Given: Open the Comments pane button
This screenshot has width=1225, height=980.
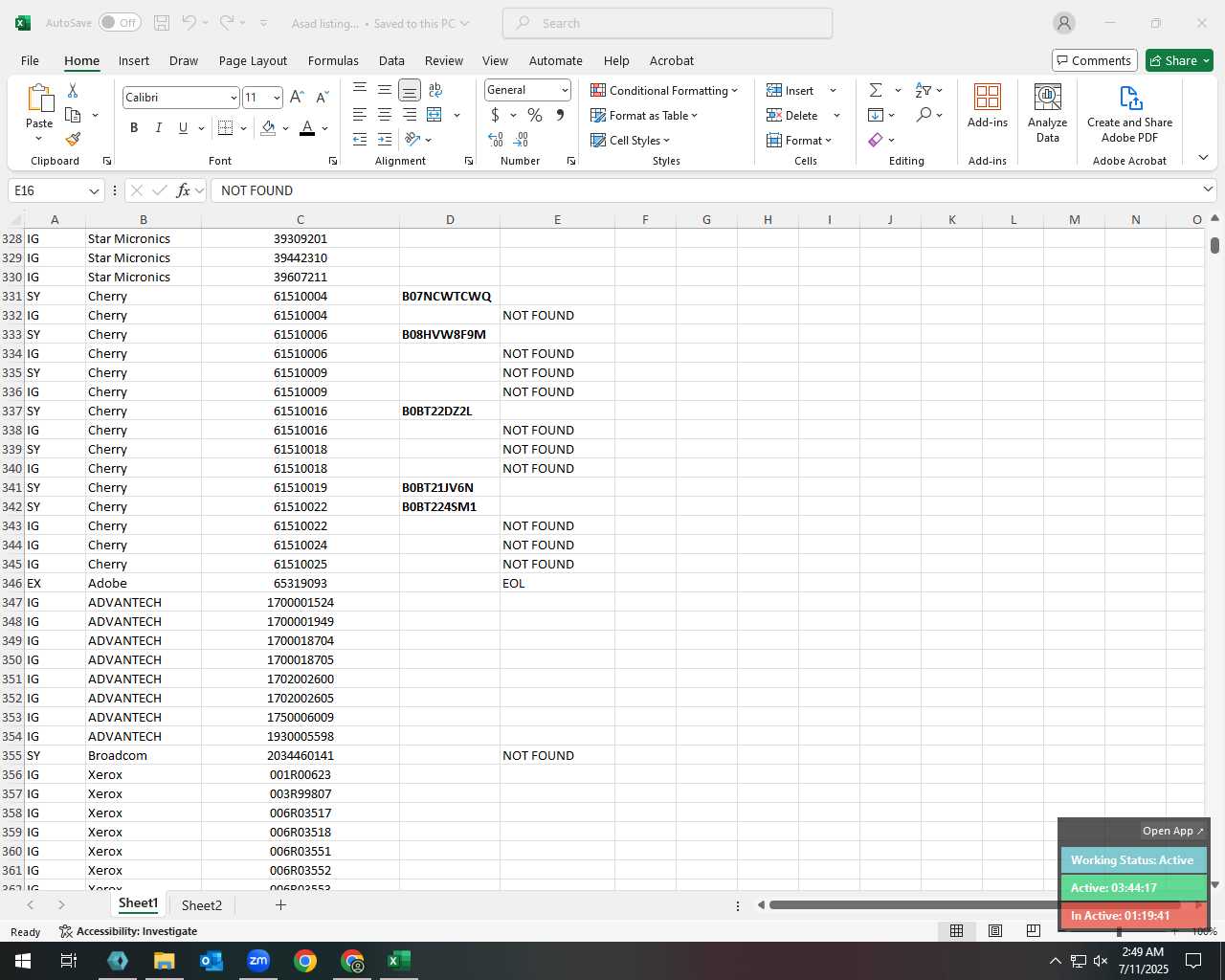Looking at the screenshot, I should tap(1094, 60).
